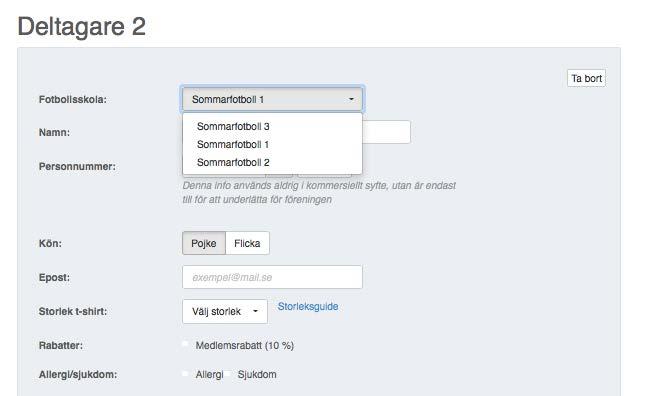
Task: Select Pojke as gender
Action: [x=204, y=243]
